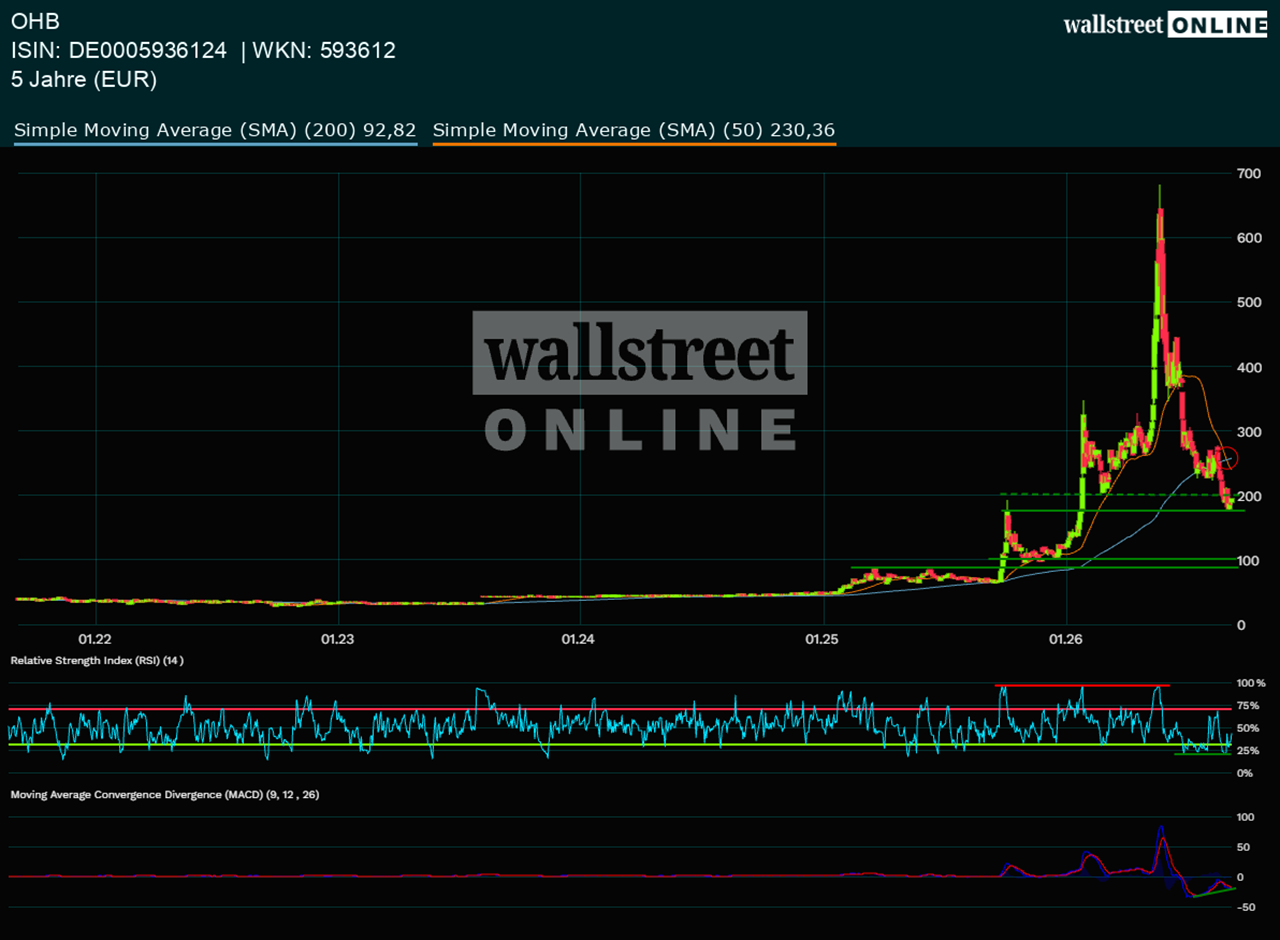Select the SMA (200) 92,82 legend label
The image size is (1280, 940).
[215, 130]
